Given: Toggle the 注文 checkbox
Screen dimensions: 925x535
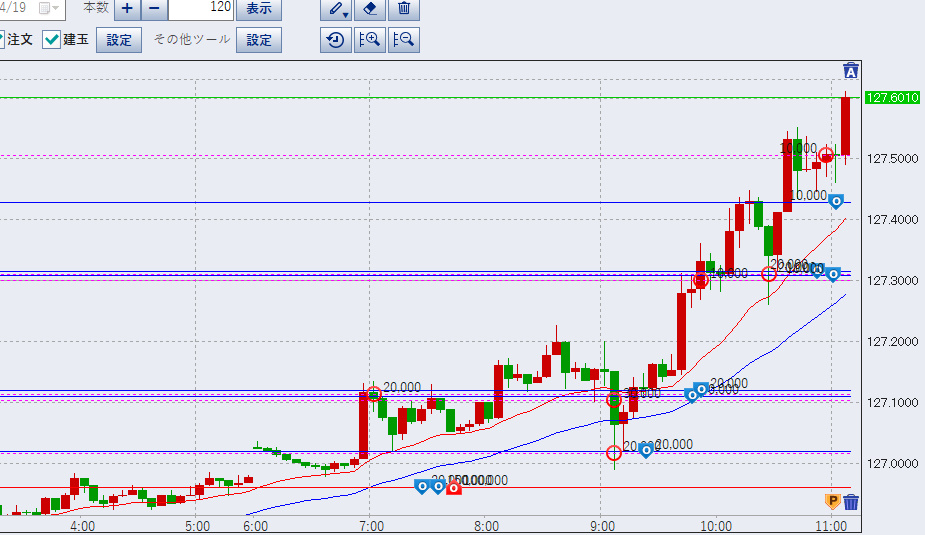Looking at the screenshot, I should click(2, 40).
